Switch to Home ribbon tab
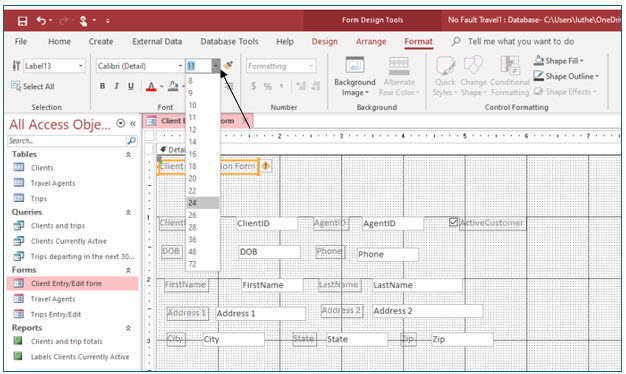Viewport: 626px width, 374px height. [x=59, y=42]
